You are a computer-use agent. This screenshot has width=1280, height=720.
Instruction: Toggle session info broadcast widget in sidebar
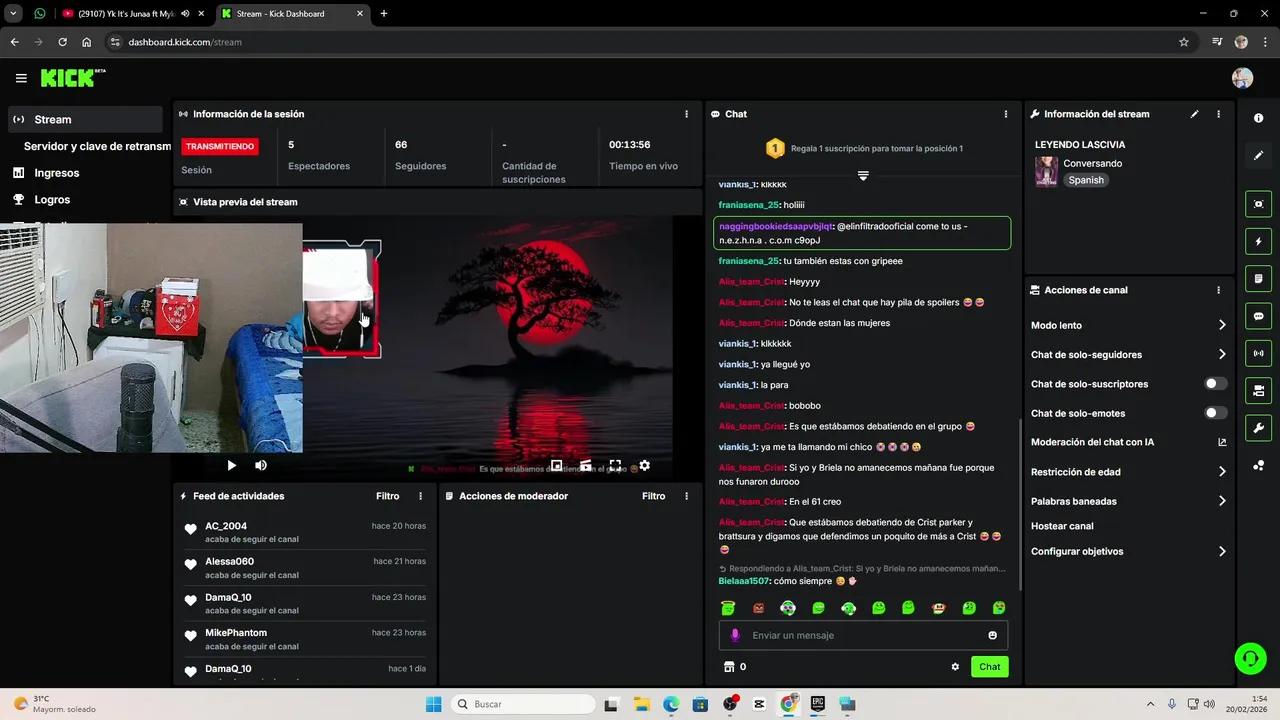click(1258, 353)
